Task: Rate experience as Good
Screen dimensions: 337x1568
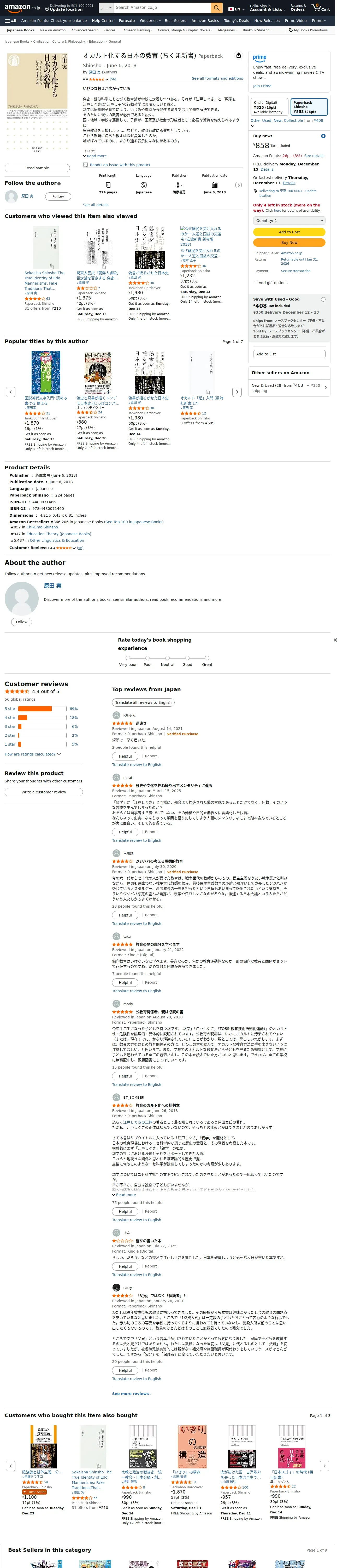Action: click(187, 658)
